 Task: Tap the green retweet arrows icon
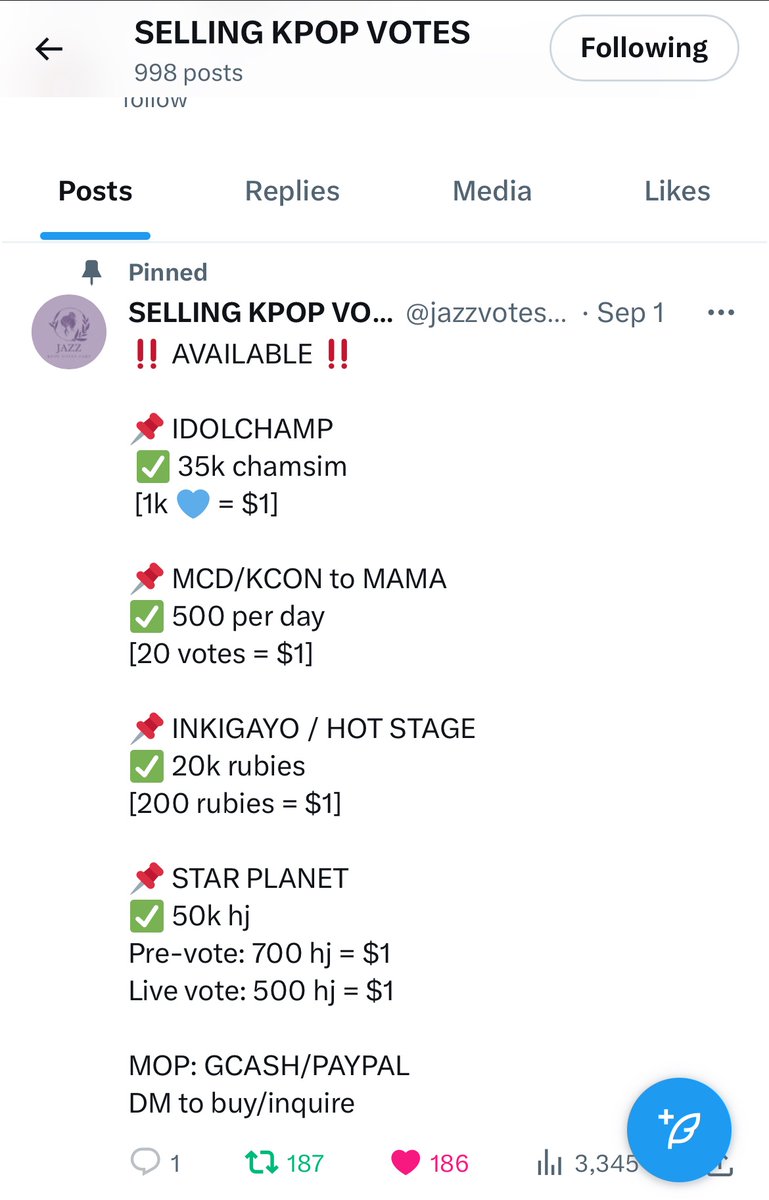[x=261, y=1162]
